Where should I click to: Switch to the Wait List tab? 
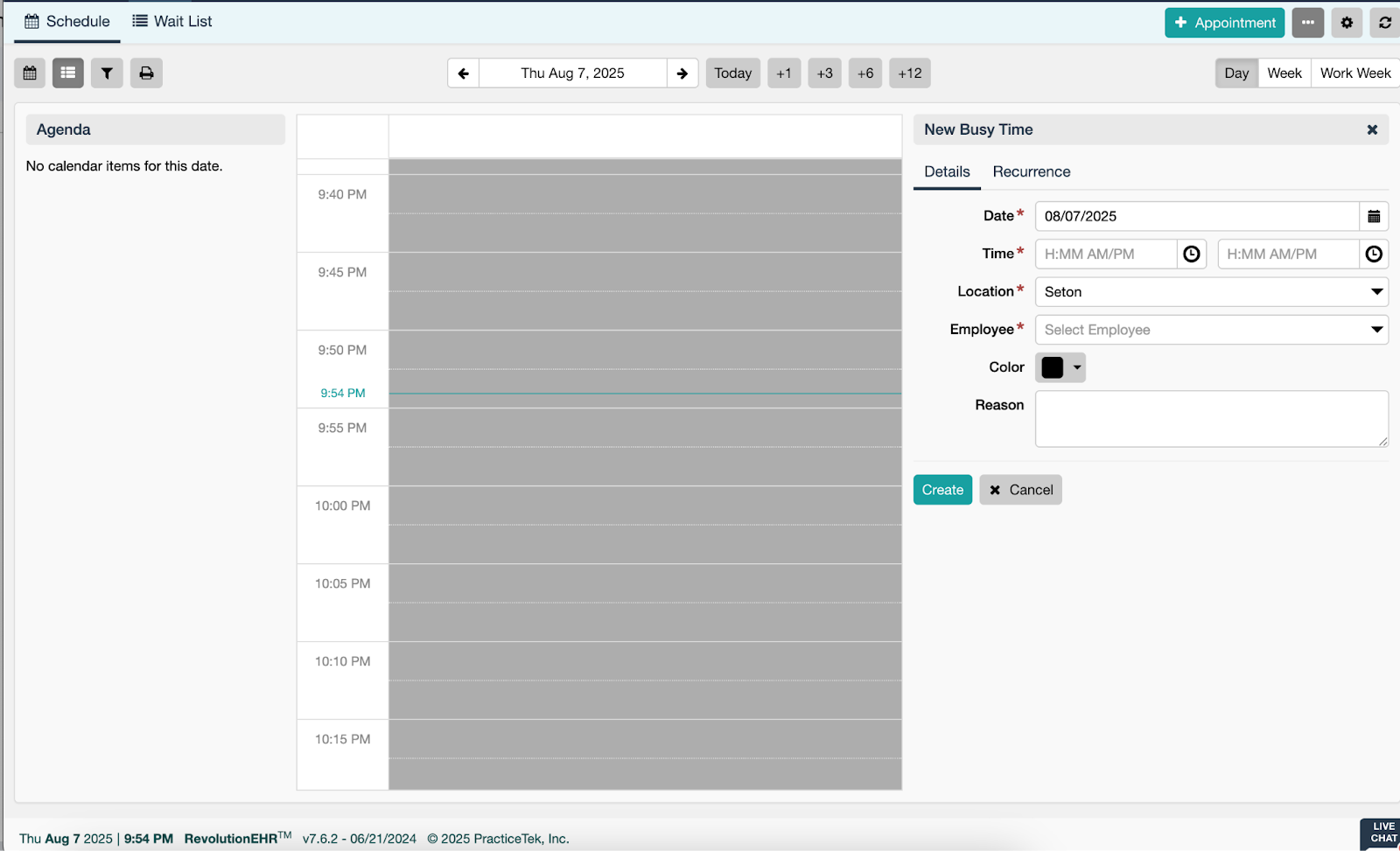pos(172,22)
